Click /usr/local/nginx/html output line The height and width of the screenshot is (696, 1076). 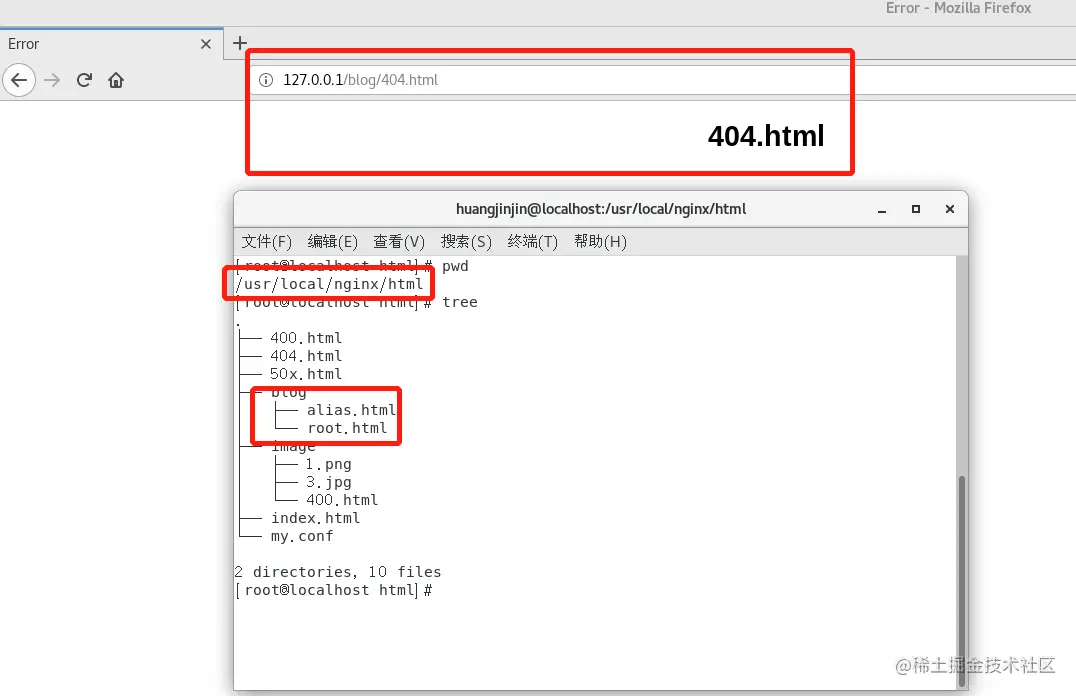[x=329, y=284]
